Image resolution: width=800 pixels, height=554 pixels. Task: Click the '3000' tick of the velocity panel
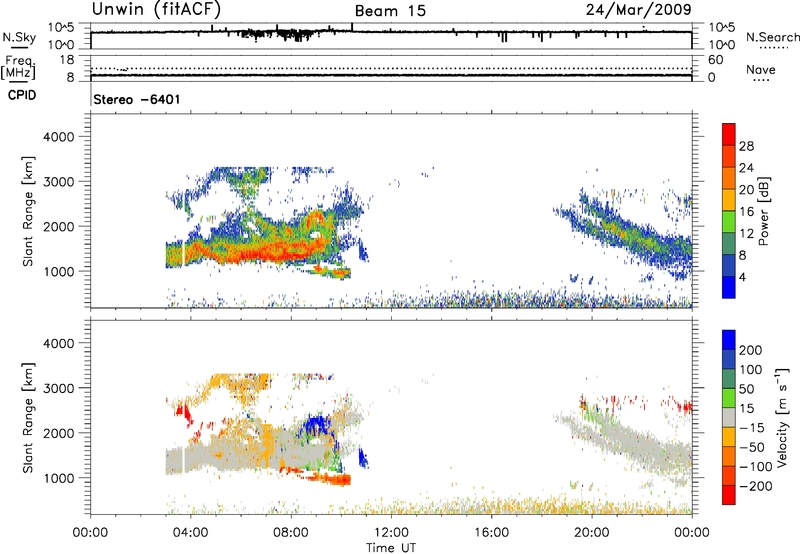(58, 388)
